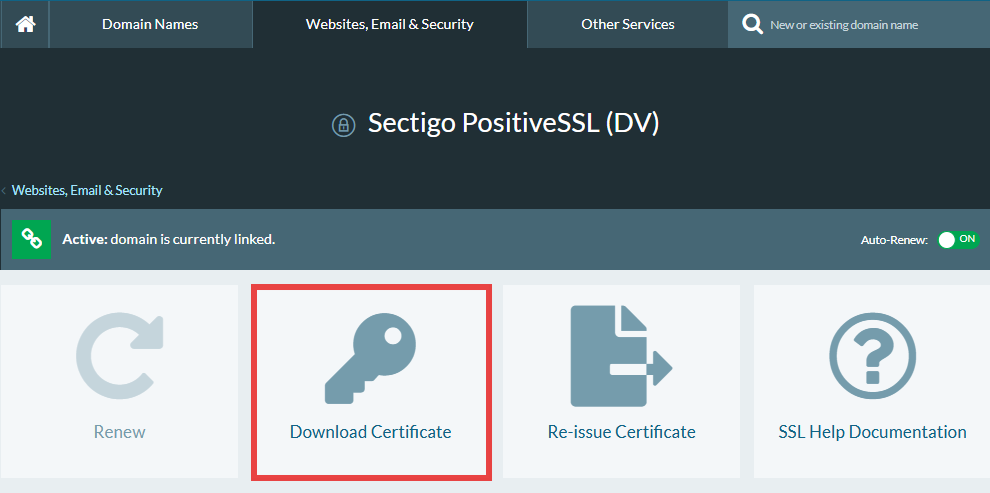This screenshot has height=493, width=990.
Task: Click the question mark help icon
Action: [x=872, y=357]
